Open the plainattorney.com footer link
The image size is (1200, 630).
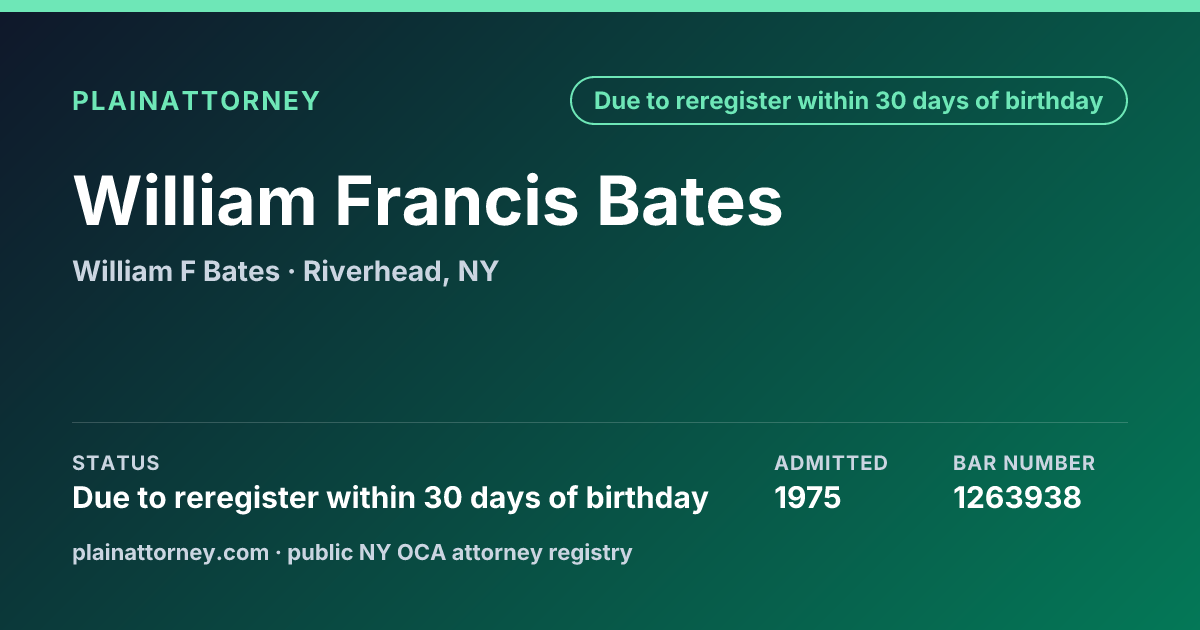point(170,552)
